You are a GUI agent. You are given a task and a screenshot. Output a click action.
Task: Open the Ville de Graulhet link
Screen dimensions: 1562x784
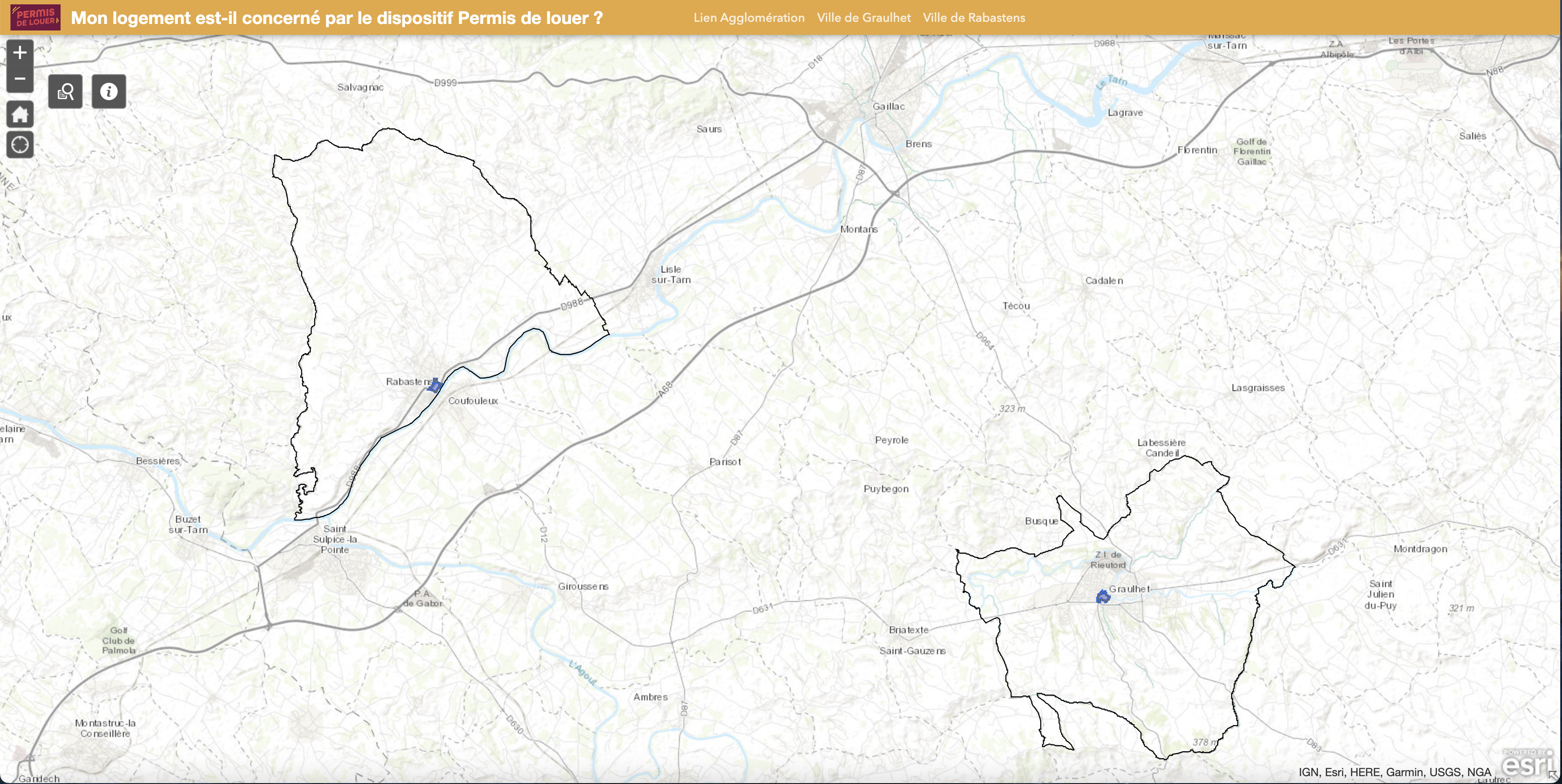[863, 17]
